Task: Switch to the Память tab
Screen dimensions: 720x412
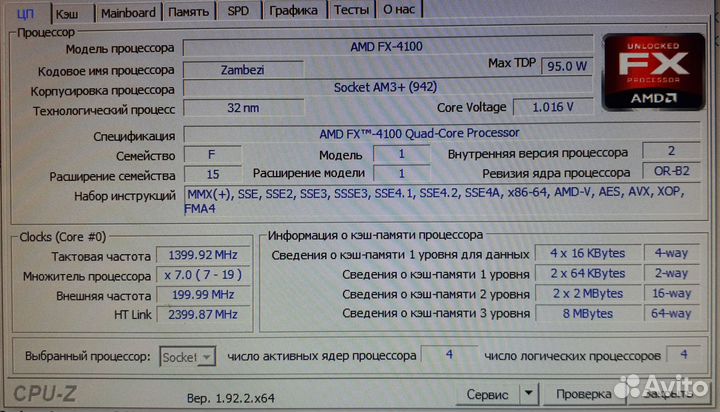Action: (x=188, y=12)
